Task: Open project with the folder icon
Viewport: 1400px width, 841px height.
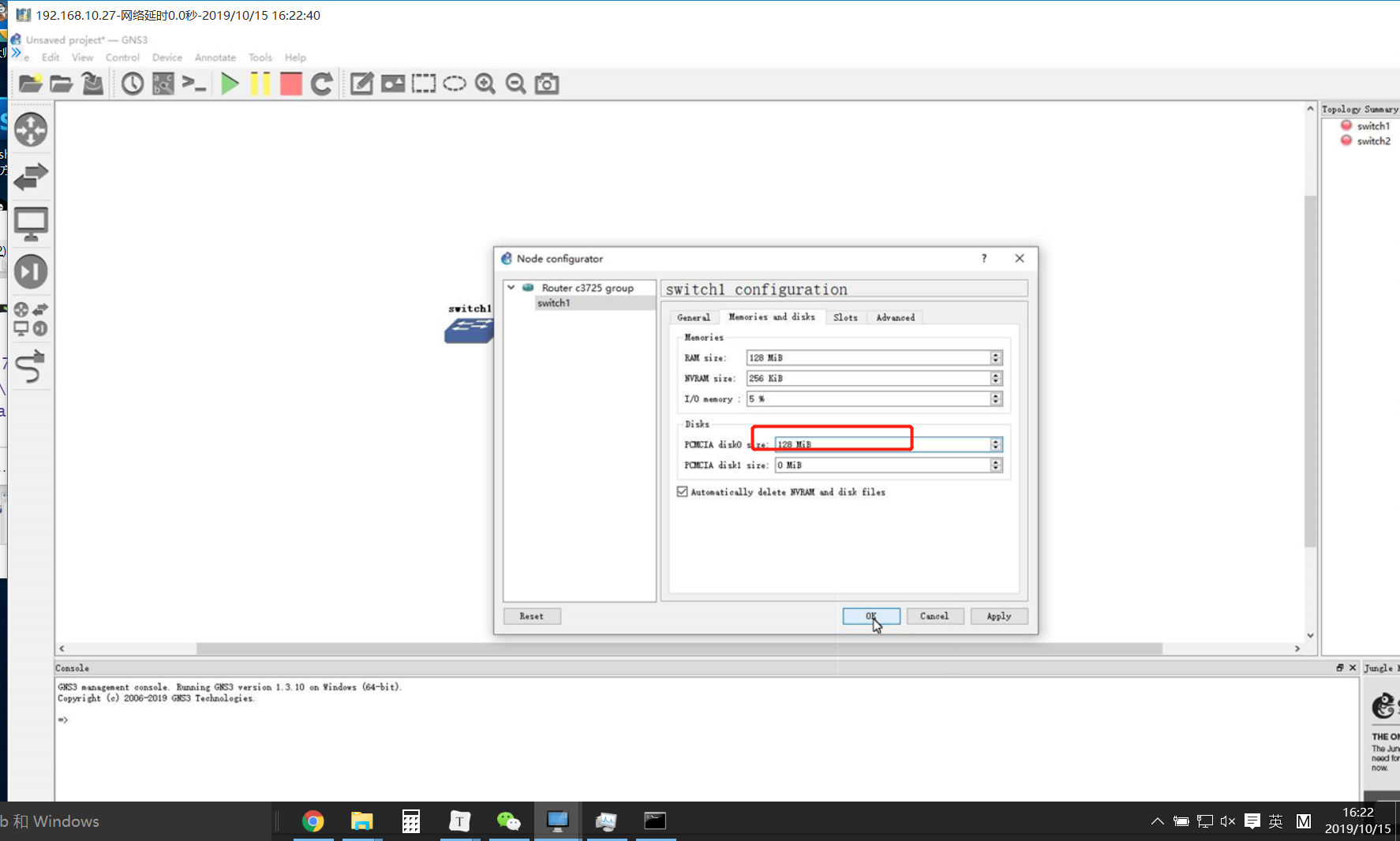Action: [x=61, y=84]
